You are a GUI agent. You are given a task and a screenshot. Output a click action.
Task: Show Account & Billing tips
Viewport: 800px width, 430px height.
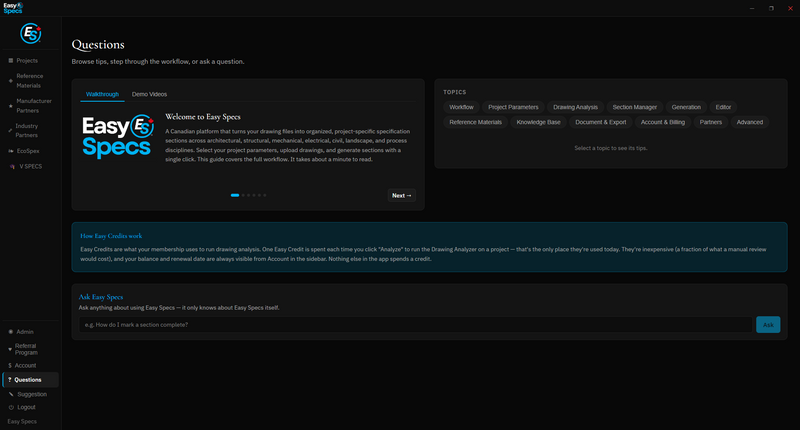[x=663, y=122]
